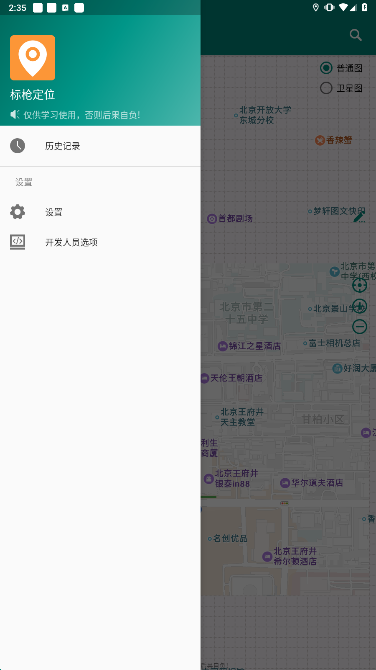The width and height of the screenshot is (376, 670).
Task: Tap the orange location pin app logo
Action: pos(32,58)
